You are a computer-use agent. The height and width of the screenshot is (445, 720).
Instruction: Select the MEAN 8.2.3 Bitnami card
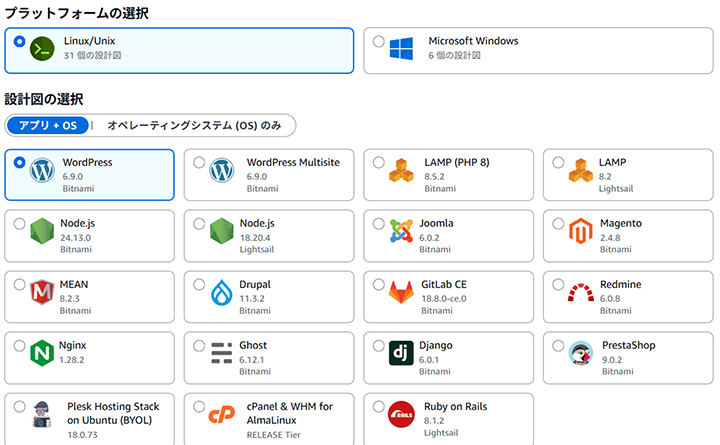[x=89, y=297]
